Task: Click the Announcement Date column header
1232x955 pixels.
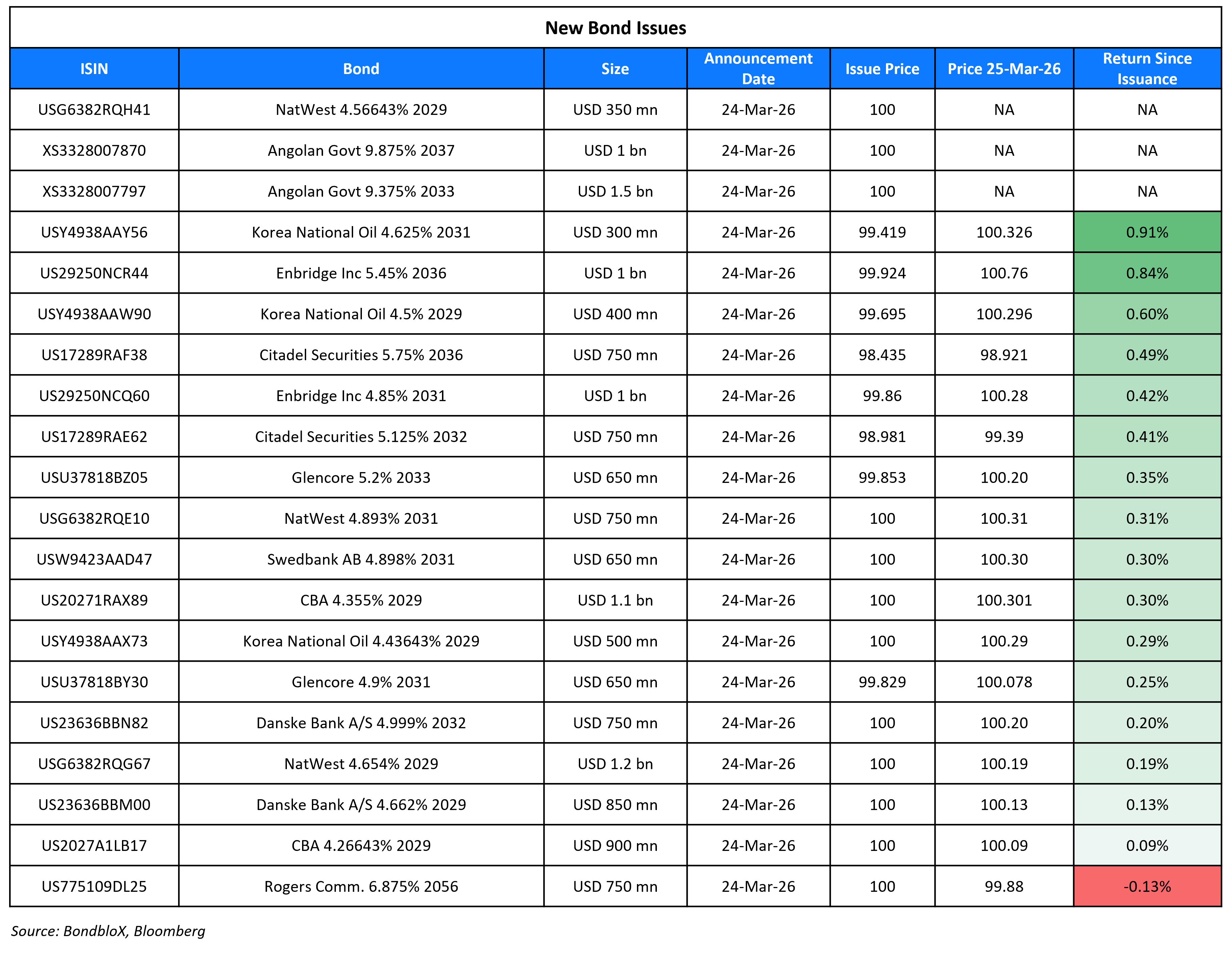Action: pos(757,68)
